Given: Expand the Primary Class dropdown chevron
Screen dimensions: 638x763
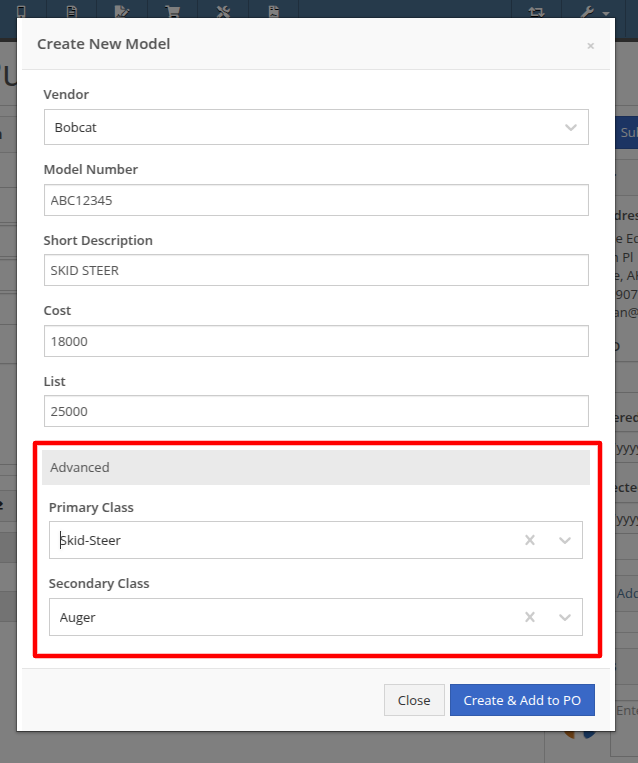Looking at the screenshot, I should point(565,540).
